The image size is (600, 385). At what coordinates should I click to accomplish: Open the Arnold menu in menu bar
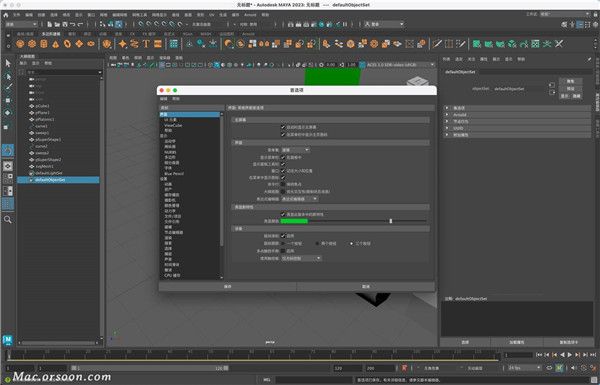[x=250, y=15]
